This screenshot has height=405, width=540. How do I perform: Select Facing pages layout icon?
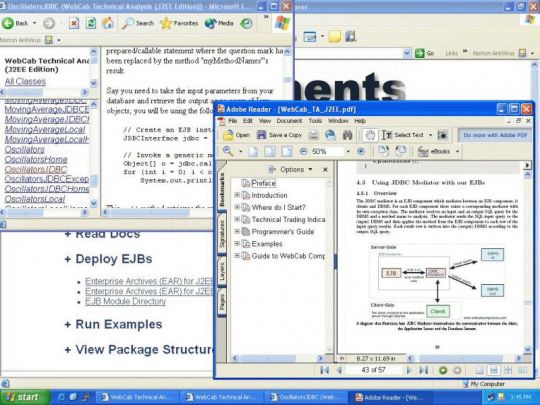(x=522, y=371)
